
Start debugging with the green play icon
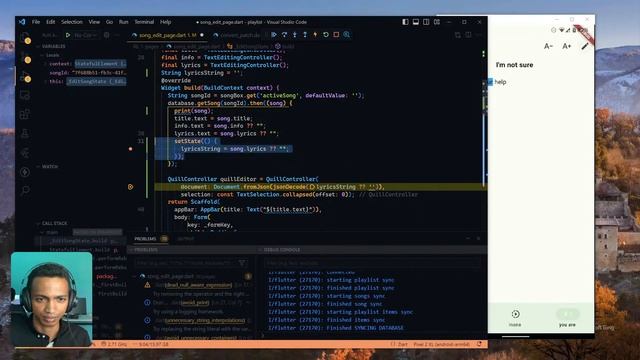[x=68, y=35]
